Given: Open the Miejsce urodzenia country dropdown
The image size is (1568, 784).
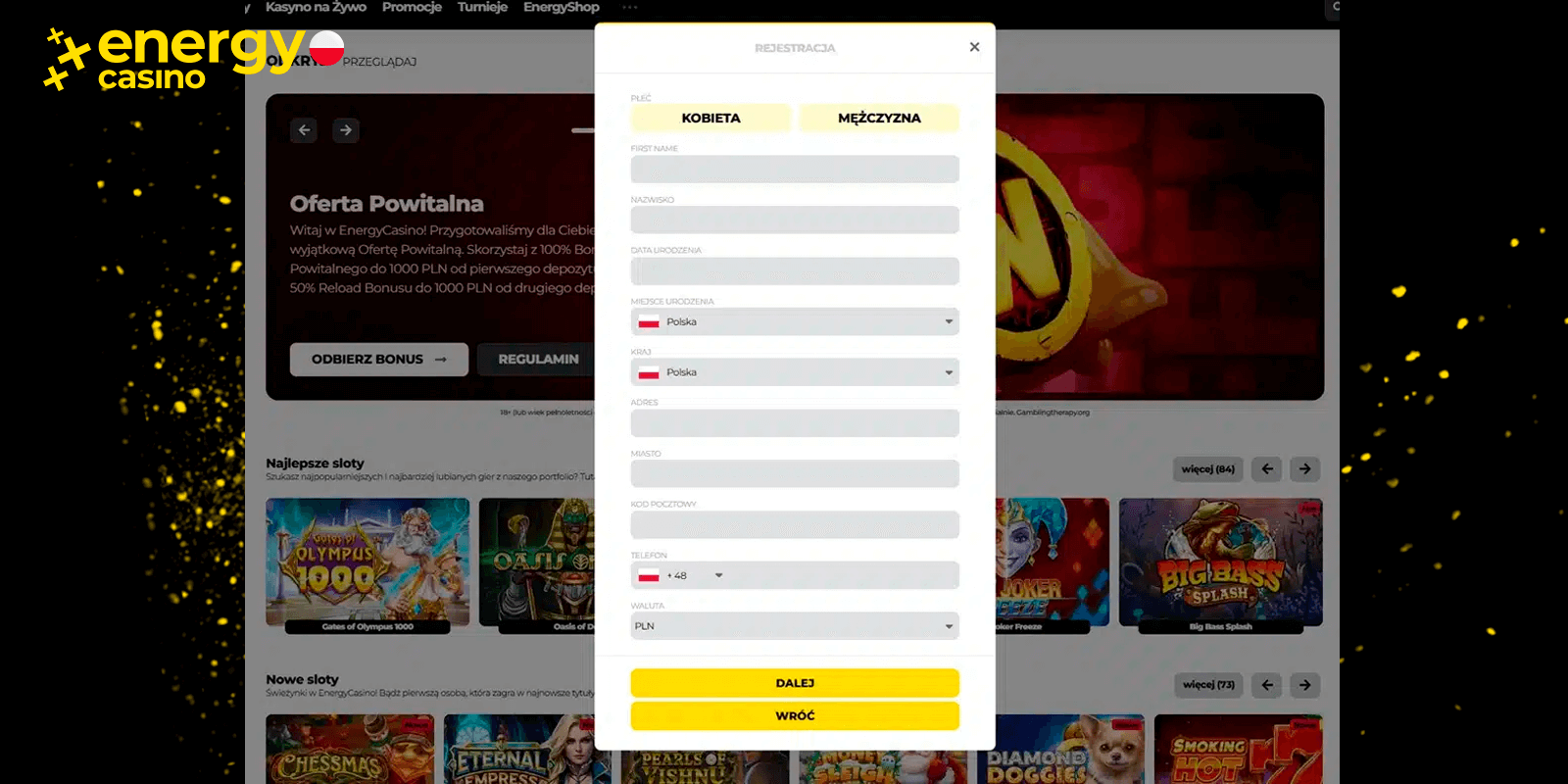Looking at the screenshot, I should [x=795, y=321].
